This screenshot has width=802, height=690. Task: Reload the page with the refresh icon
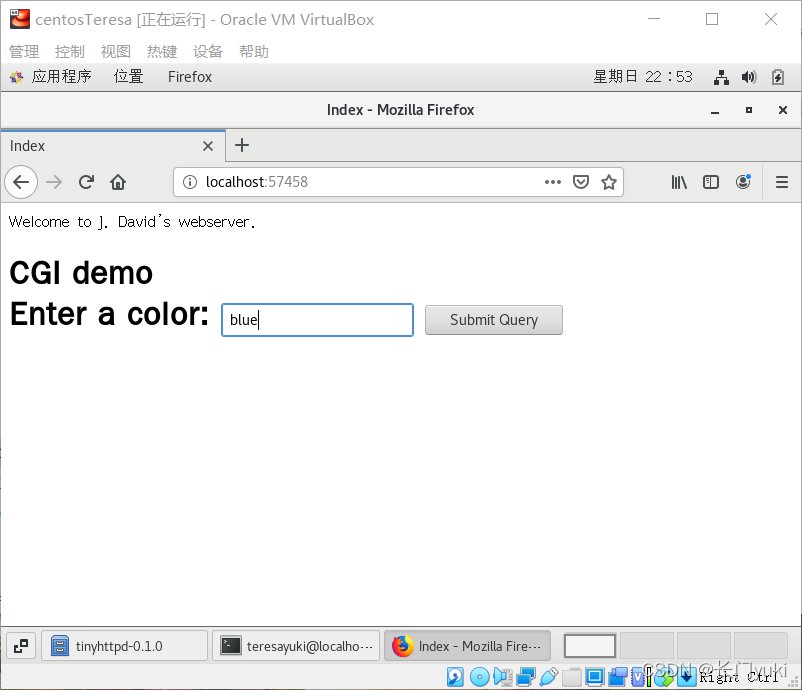click(86, 182)
